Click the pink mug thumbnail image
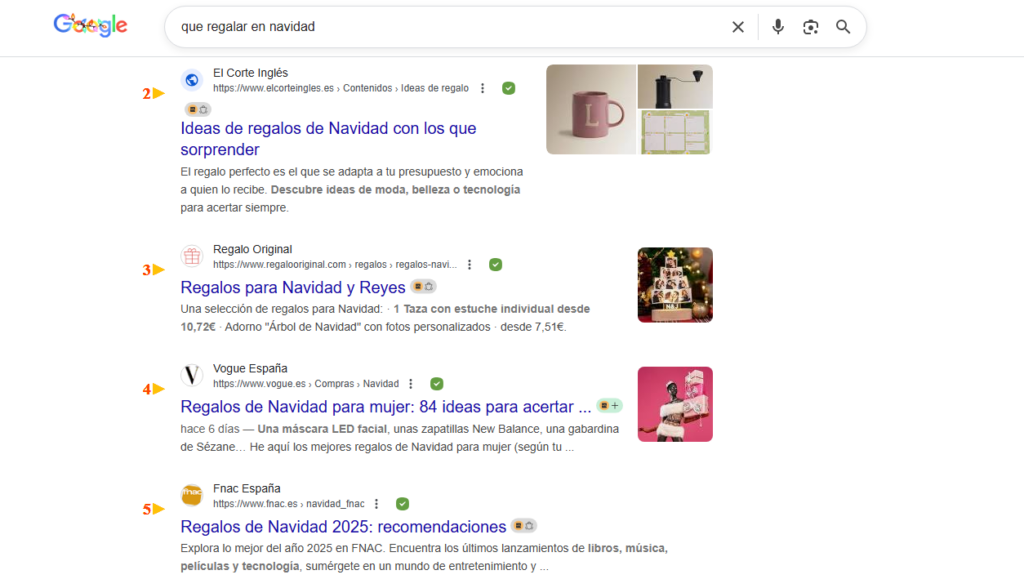 coord(591,109)
